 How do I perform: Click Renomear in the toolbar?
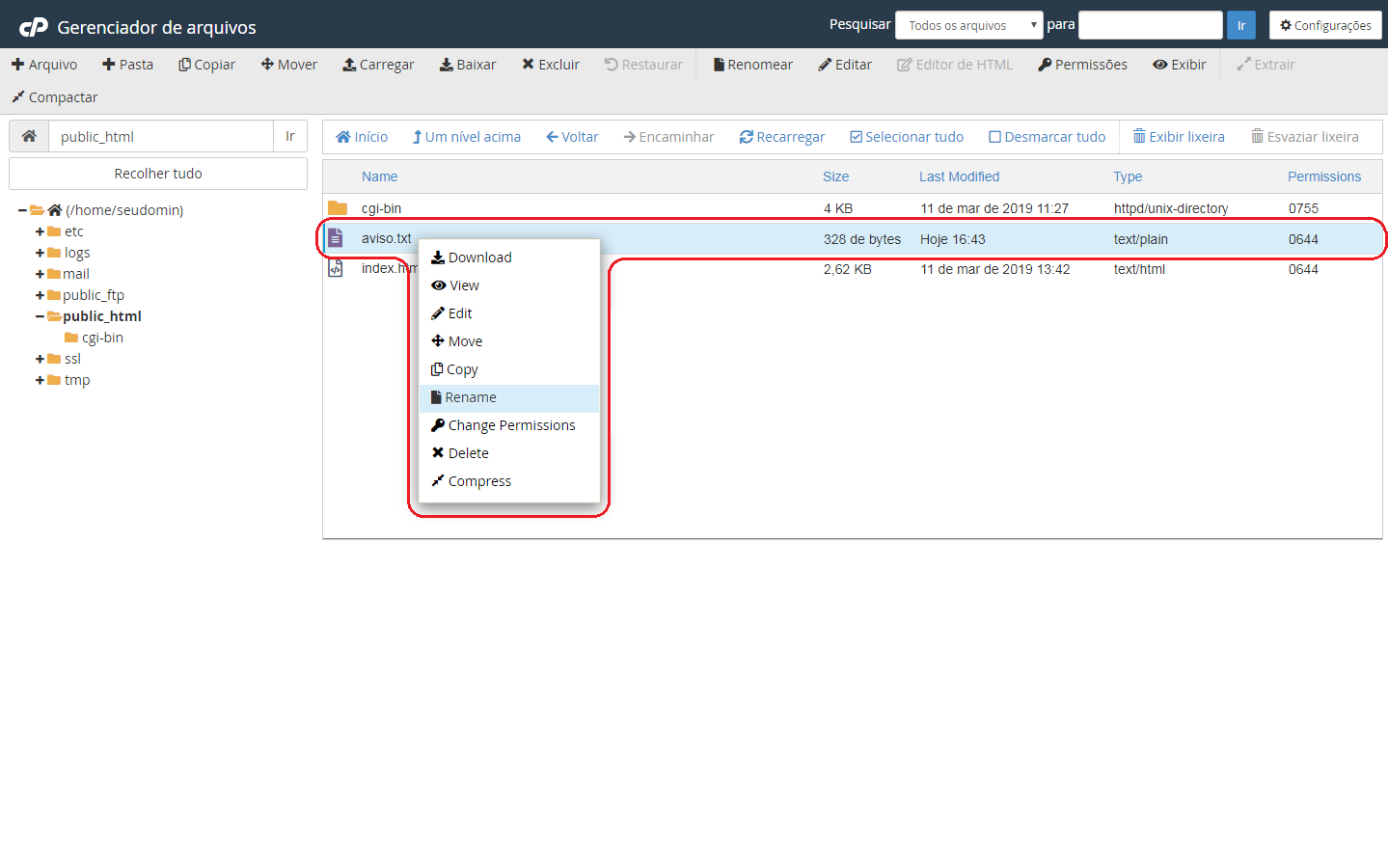pos(753,65)
